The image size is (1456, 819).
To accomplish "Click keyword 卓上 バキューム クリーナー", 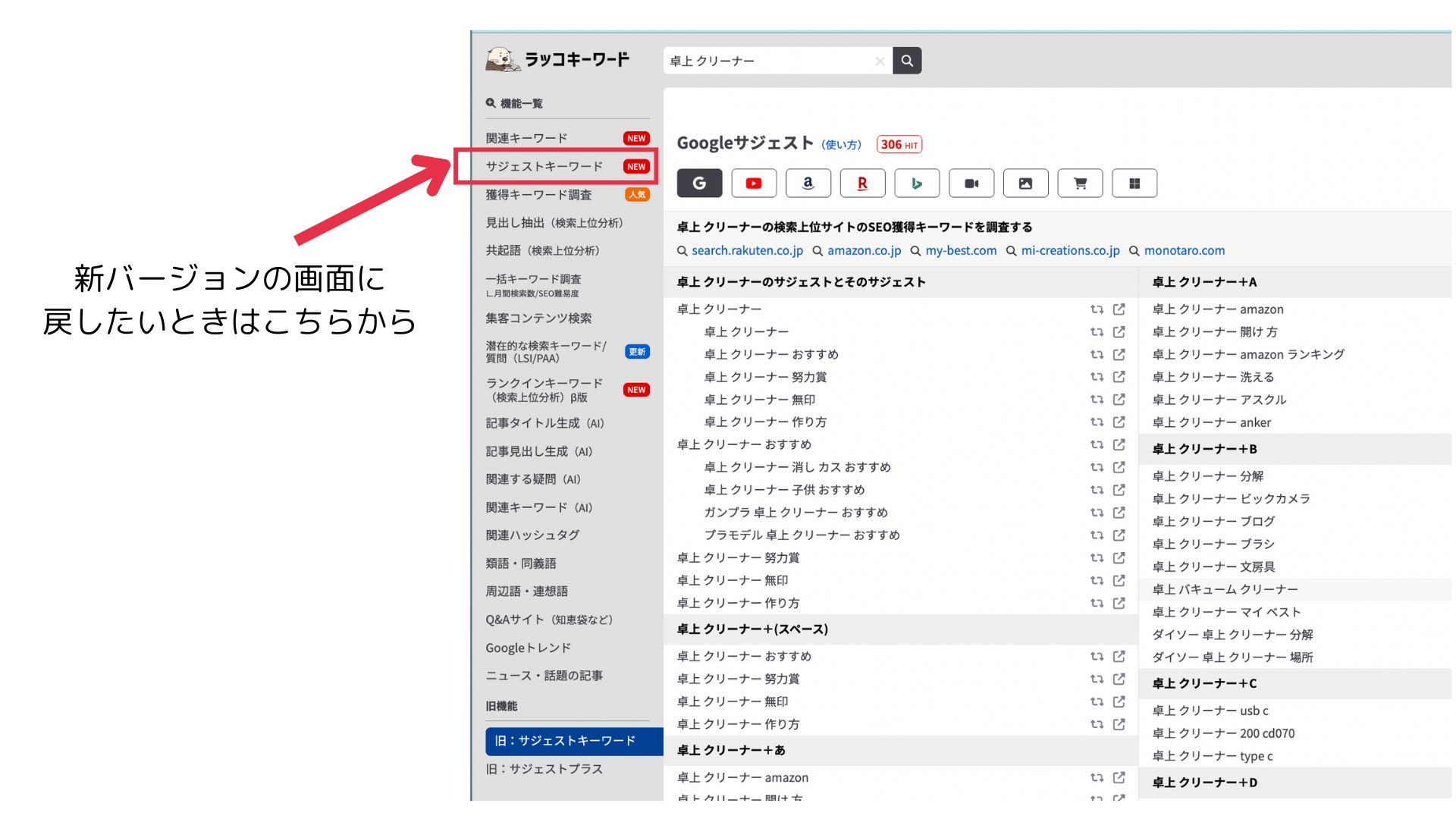I will [x=1225, y=589].
